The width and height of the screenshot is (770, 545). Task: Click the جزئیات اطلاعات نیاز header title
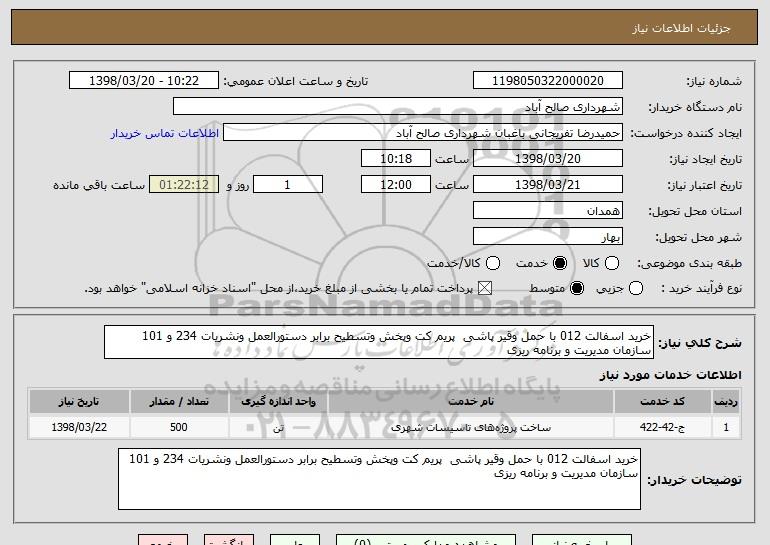click(681, 28)
